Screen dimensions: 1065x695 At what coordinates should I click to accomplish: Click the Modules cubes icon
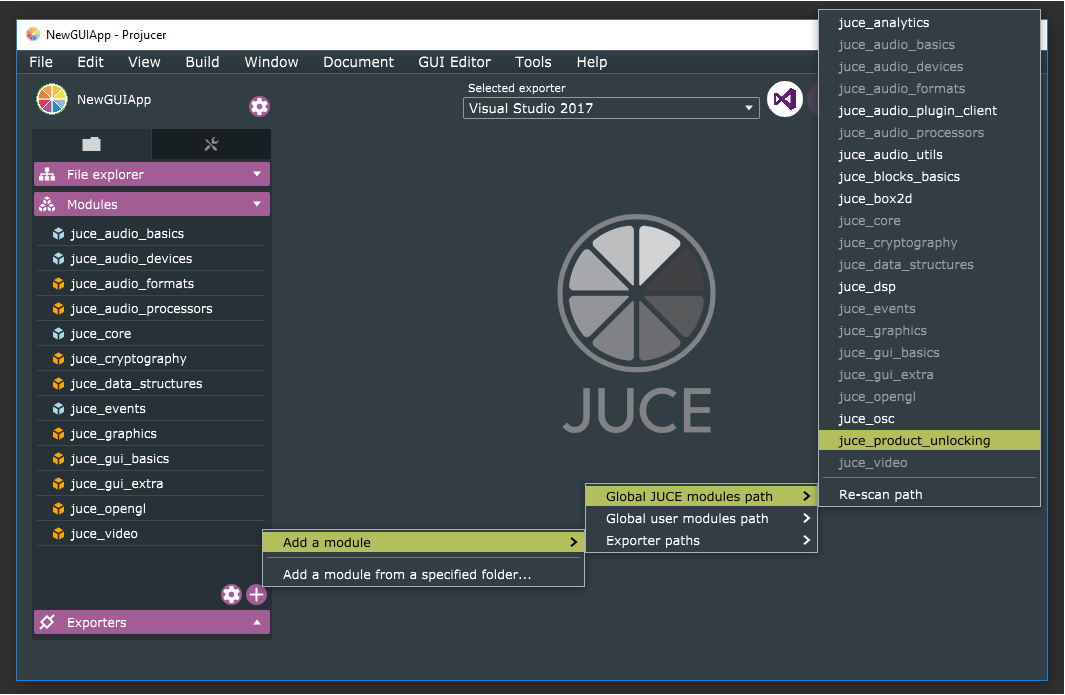pyautogui.click(x=47, y=204)
